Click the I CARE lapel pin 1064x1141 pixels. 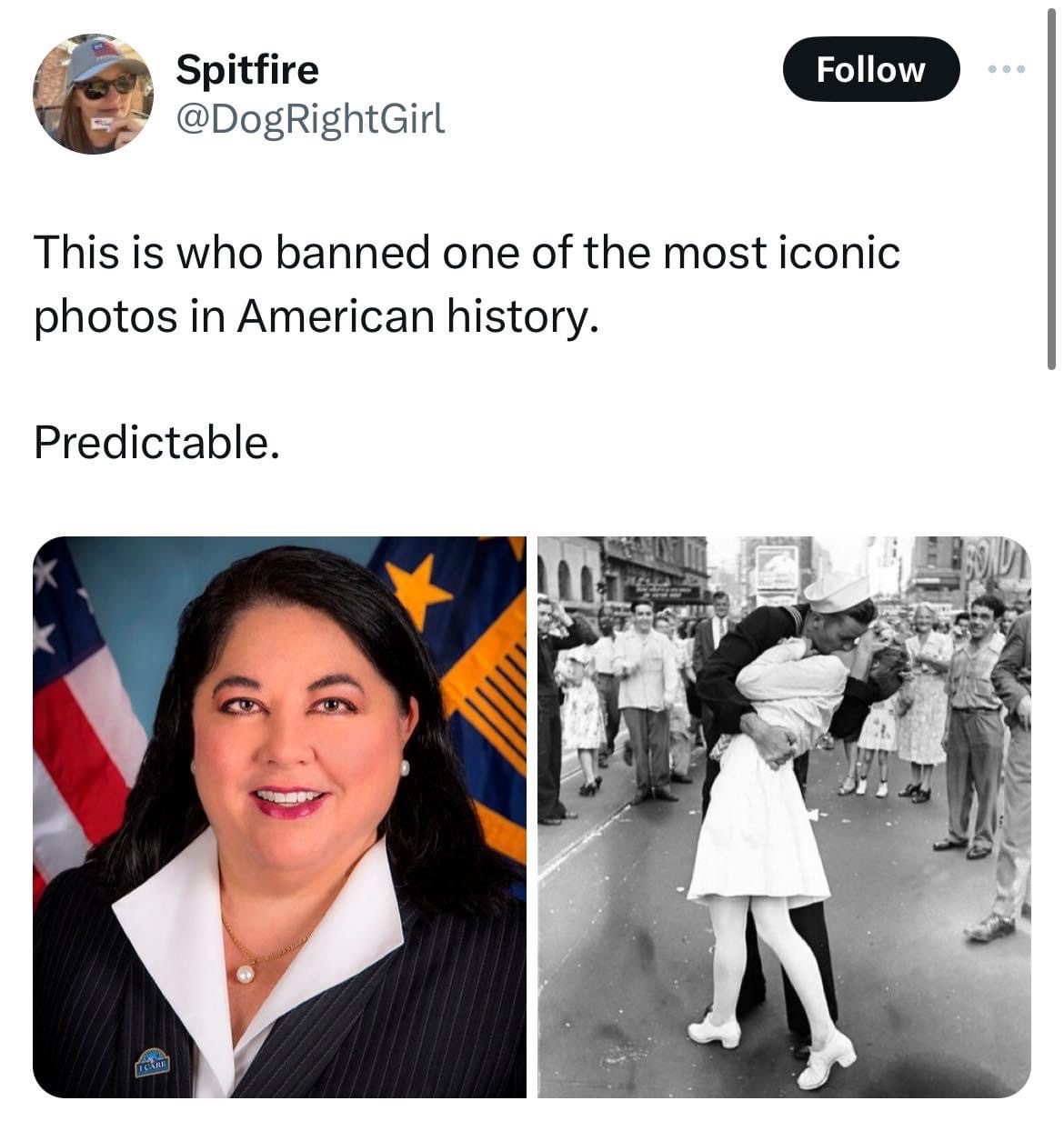point(155,1063)
